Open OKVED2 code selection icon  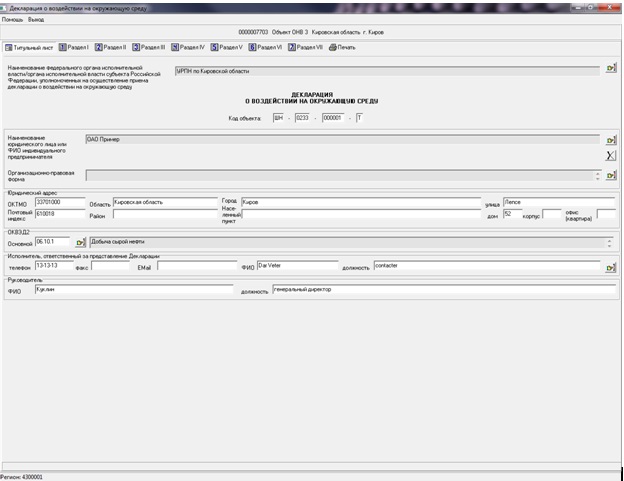point(81,242)
